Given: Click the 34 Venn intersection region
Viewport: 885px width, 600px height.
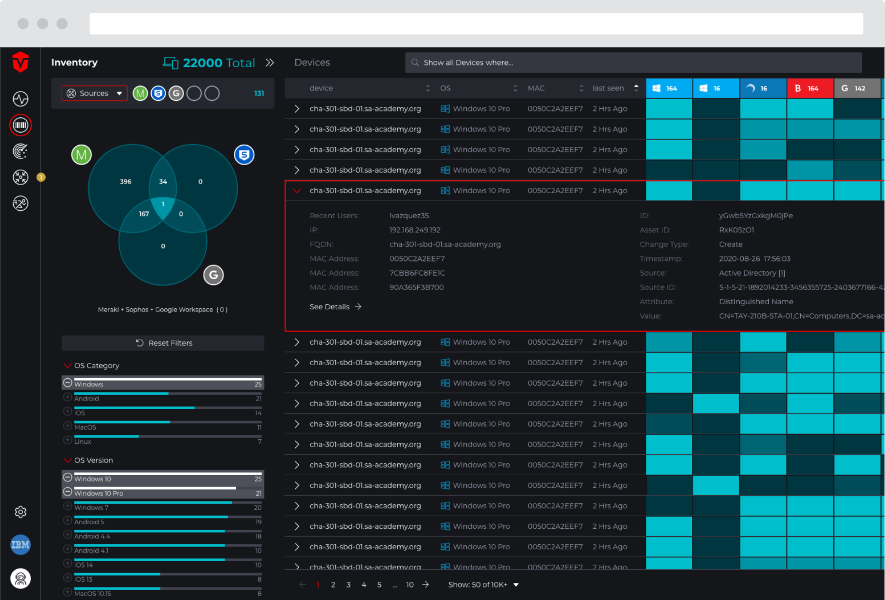Looking at the screenshot, I should click(x=163, y=182).
